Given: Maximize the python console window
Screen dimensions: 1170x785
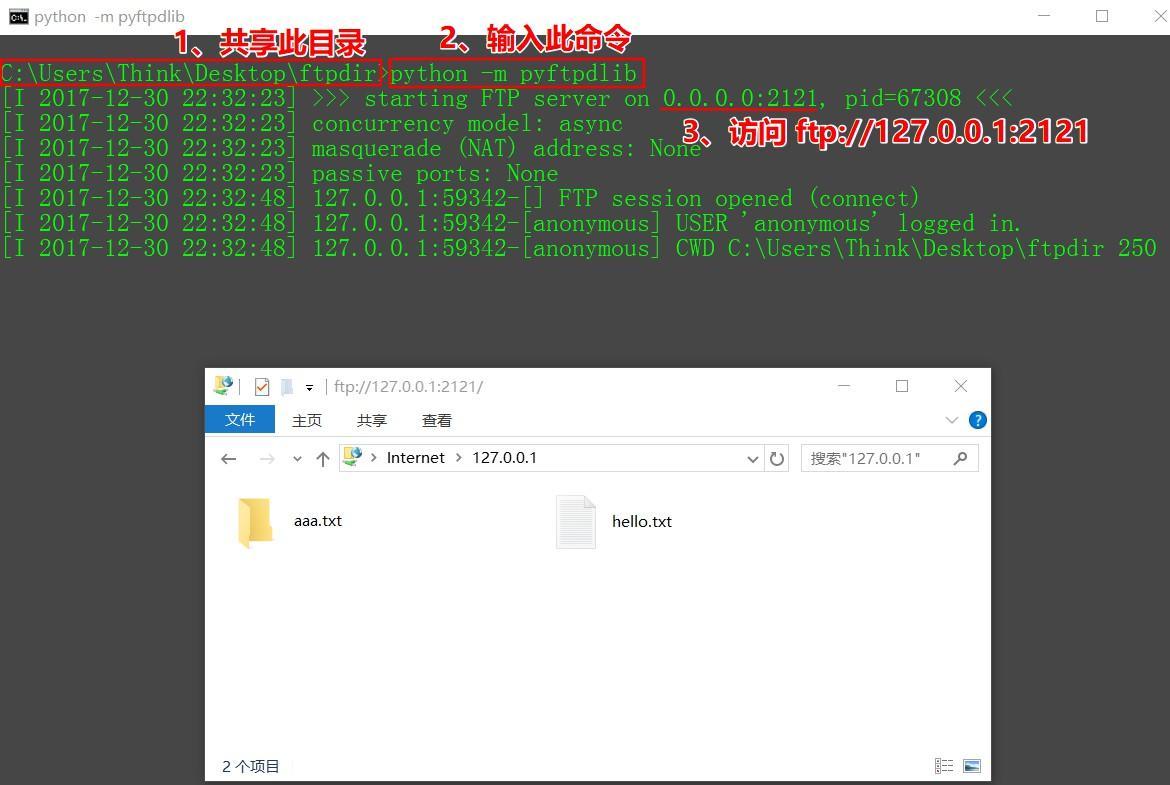Looking at the screenshot, I should (x=1101, y=16).
